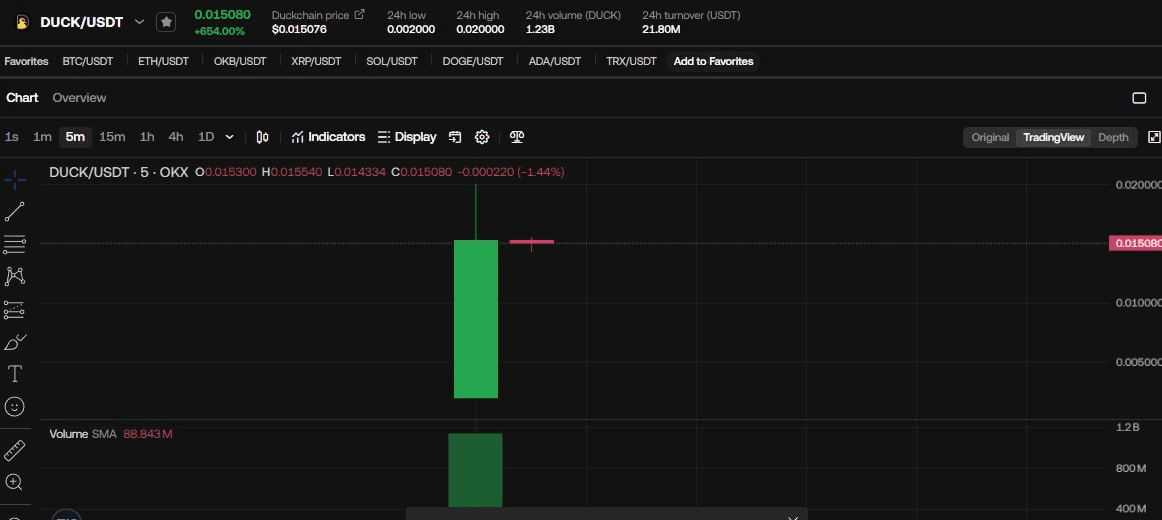Switch to 1s timeframe
This screenshot has height=520, width=1162.
(x=12, y=137)
